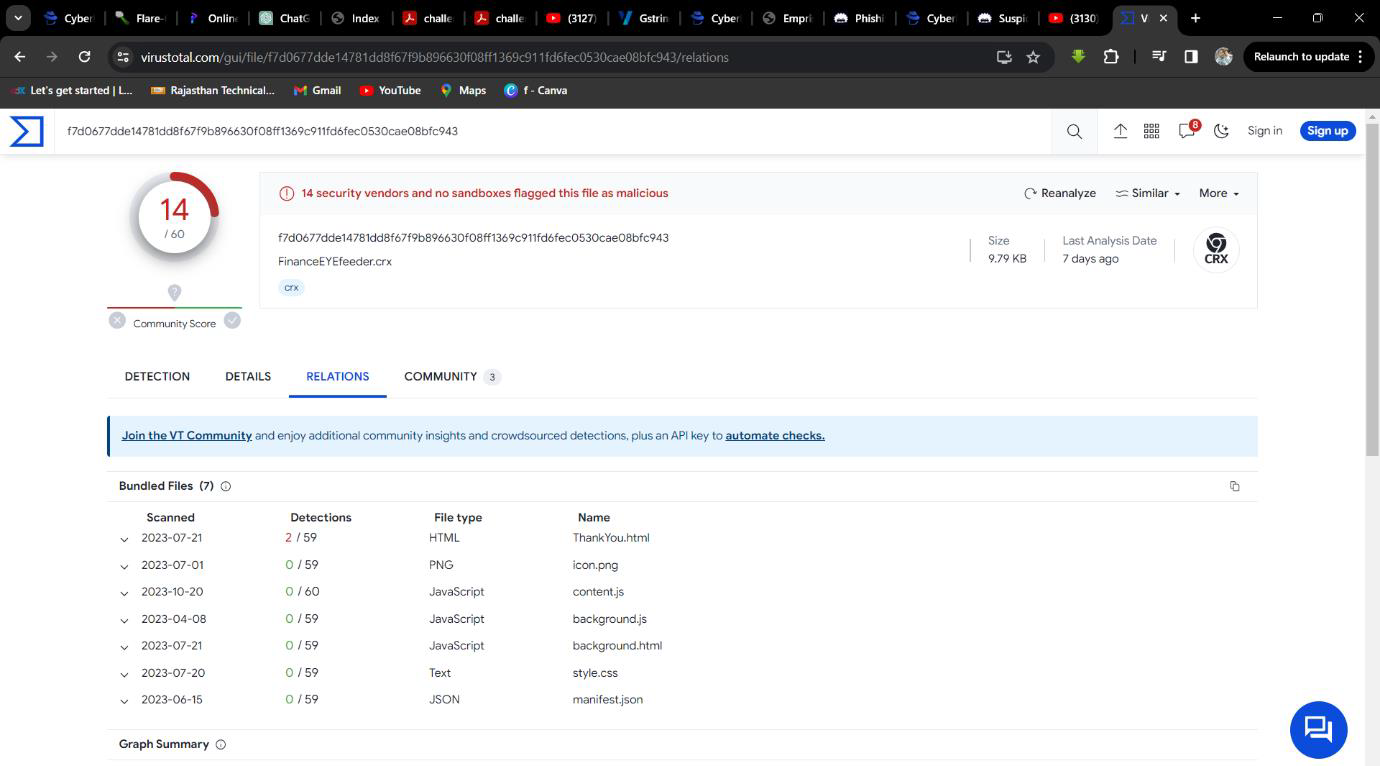1380x766 pixels.
Task: Open the More dropdown menu
Action: point(1218,193)
